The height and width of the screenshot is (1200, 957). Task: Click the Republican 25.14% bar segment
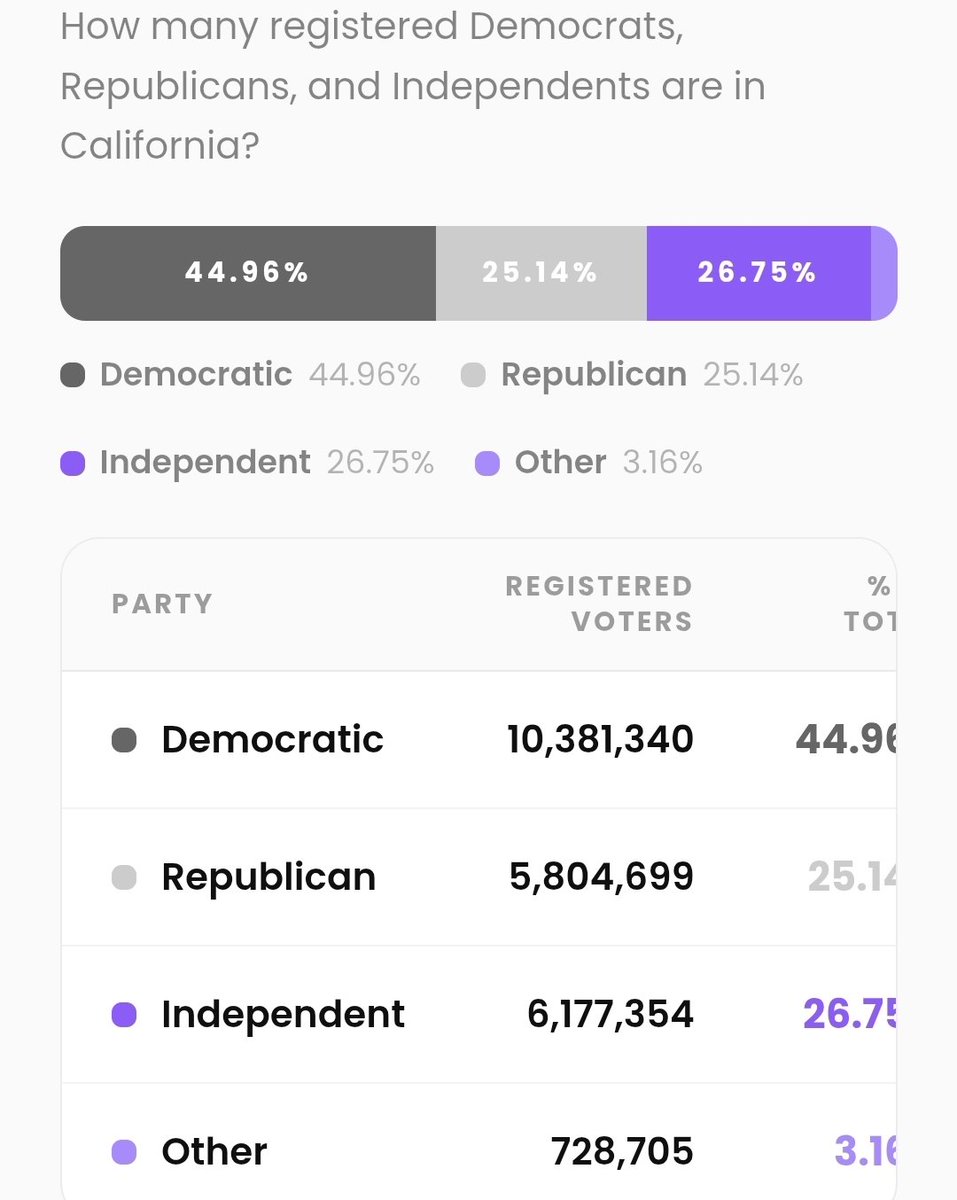coord(541,273)
